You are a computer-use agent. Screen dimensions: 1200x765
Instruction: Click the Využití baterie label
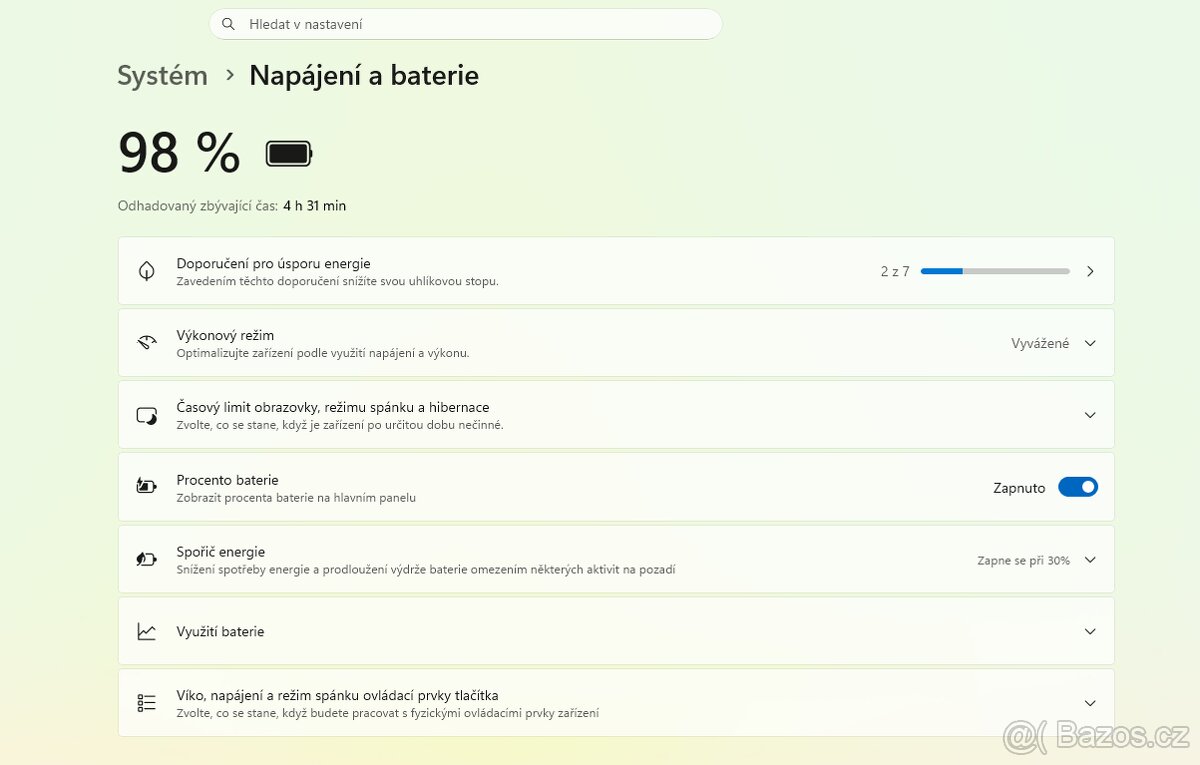[220, 632]
